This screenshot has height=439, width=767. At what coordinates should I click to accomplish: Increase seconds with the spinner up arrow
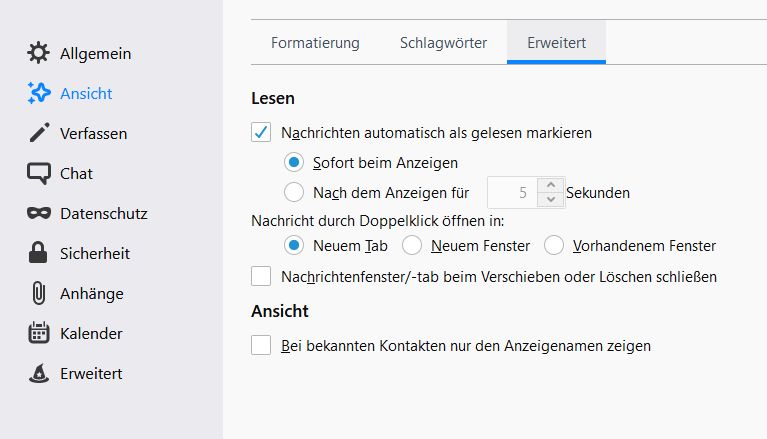(x=550, y=185)
